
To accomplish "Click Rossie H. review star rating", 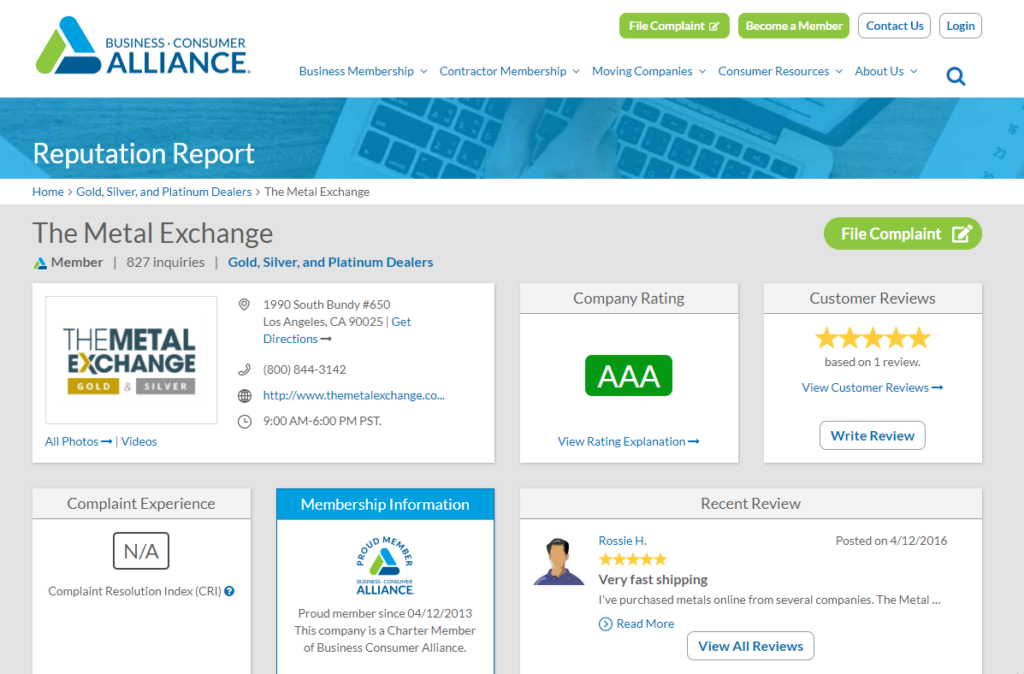I will (x=633, y=559).
